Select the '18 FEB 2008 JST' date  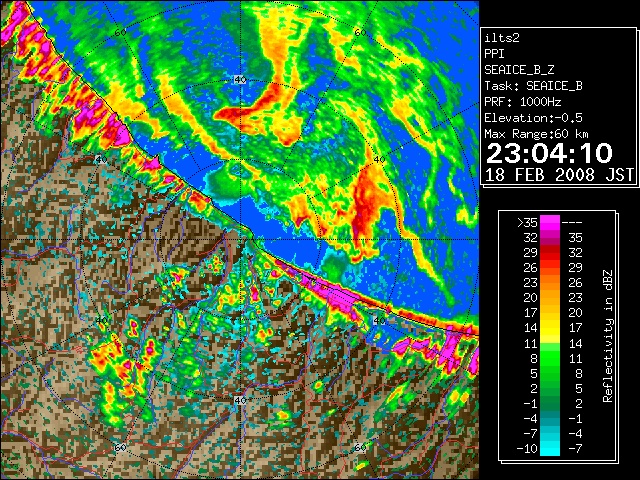(x=560, y=175)
